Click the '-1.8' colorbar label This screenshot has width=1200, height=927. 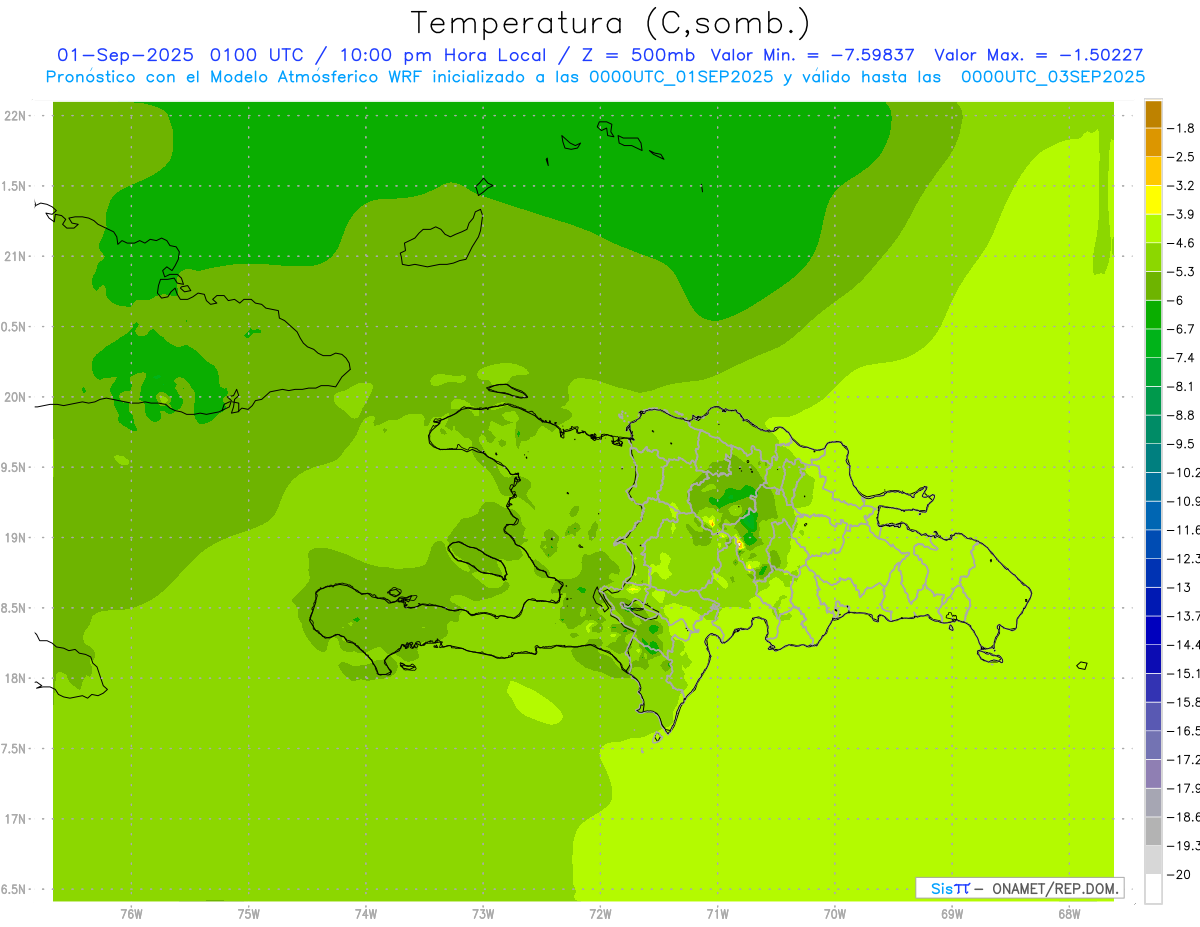[1183, 128]
